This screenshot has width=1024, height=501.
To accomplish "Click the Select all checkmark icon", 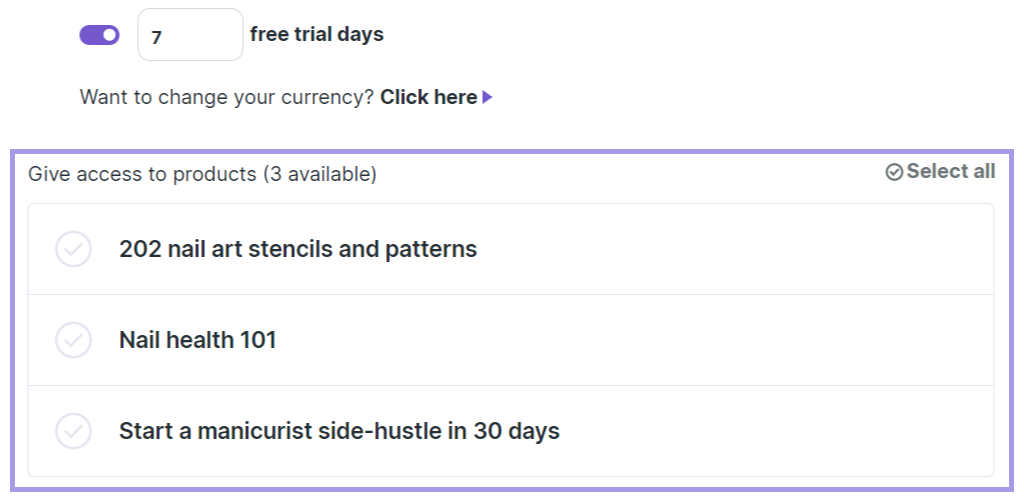I will (894, 172).
